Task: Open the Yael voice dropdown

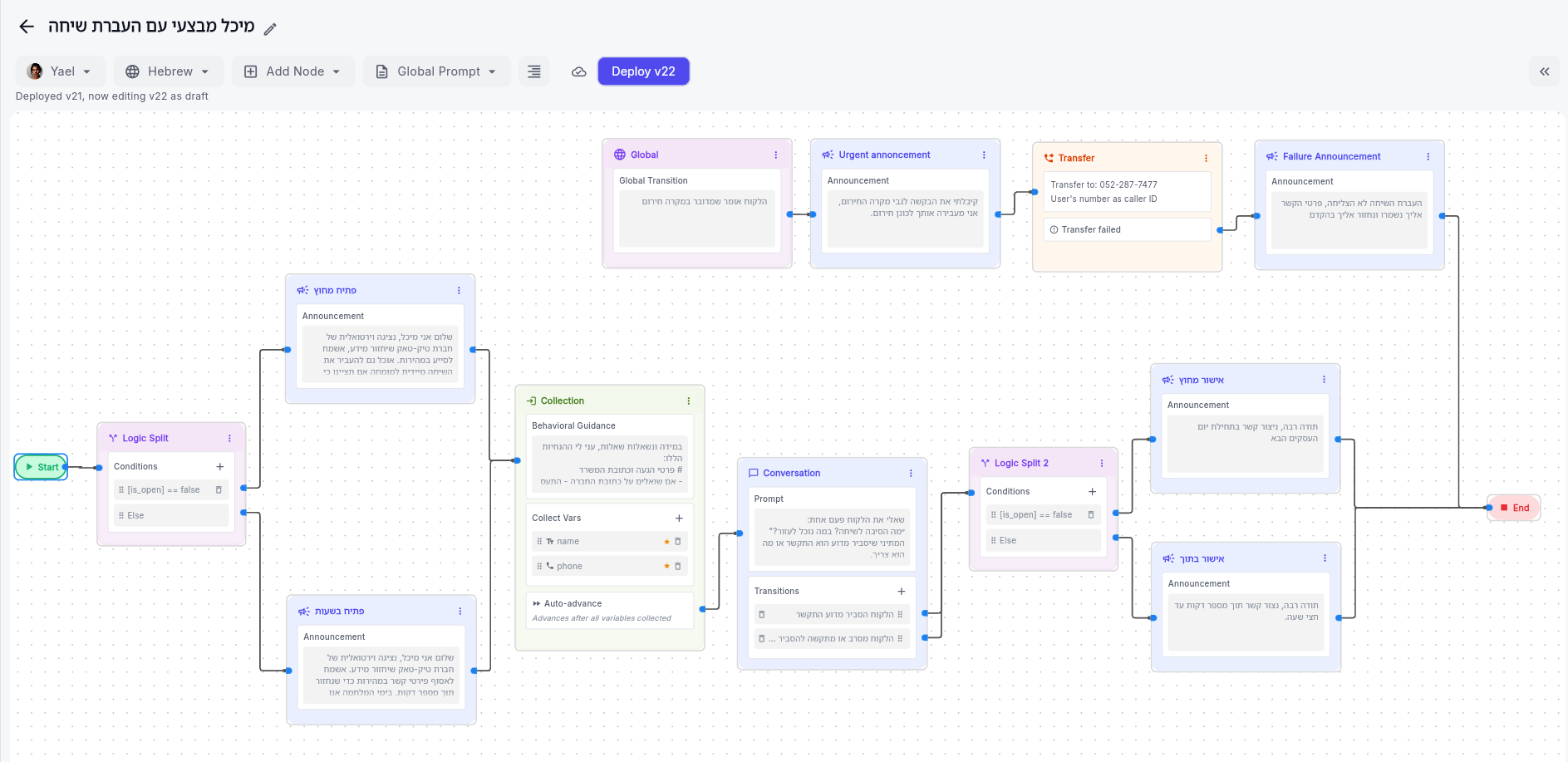Action: click(60, 71)
